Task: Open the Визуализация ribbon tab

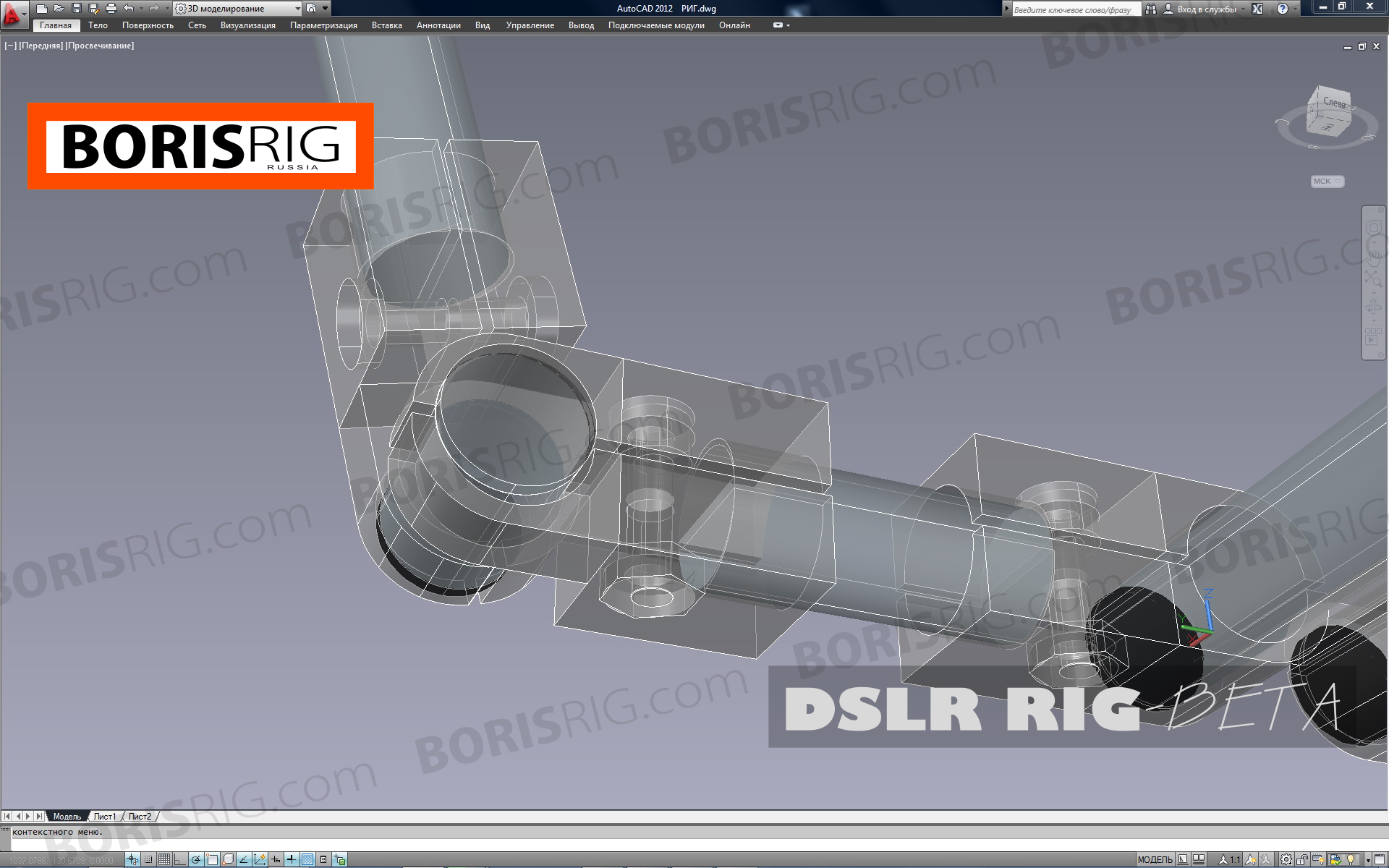Action: click(x=248, y=25)
